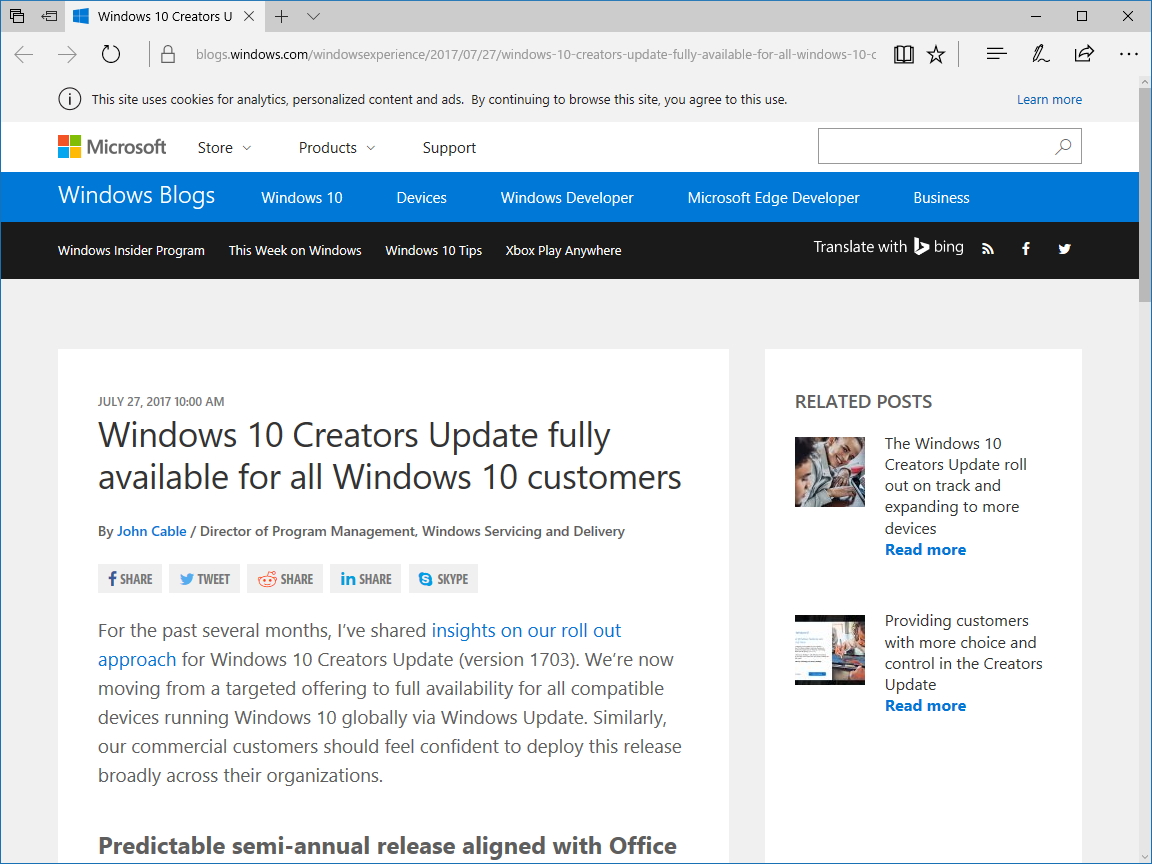
Task: Click the search magnifier in the search box
Action: click(x=1062, y=146)
